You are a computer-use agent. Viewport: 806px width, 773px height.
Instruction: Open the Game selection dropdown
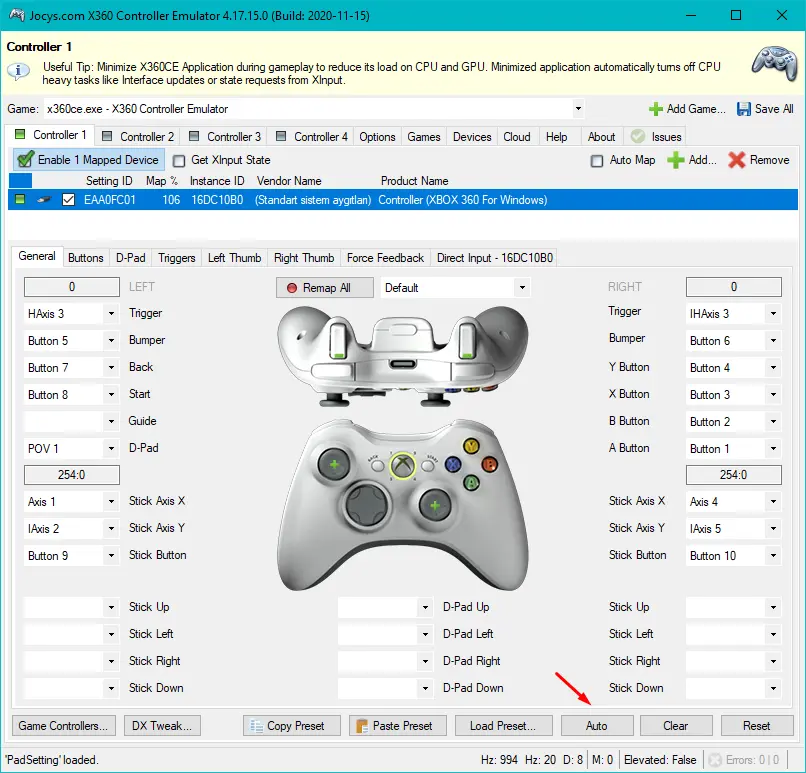(x=578, y=108)
